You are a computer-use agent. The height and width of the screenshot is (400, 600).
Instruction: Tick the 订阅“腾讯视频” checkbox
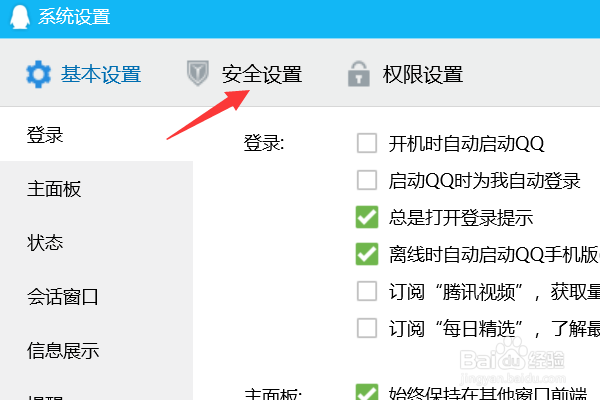(x=367, y=291)
